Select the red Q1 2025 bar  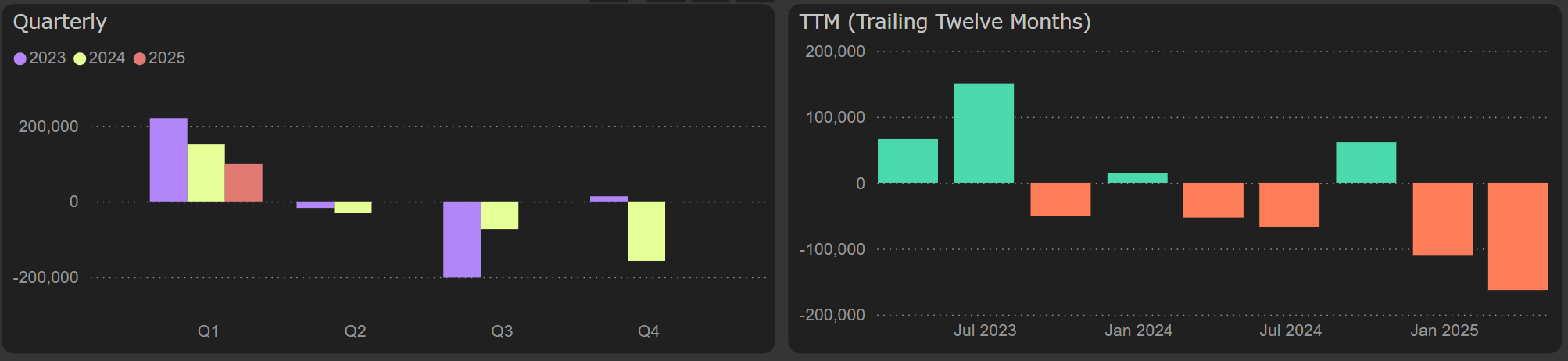point(243,183)
